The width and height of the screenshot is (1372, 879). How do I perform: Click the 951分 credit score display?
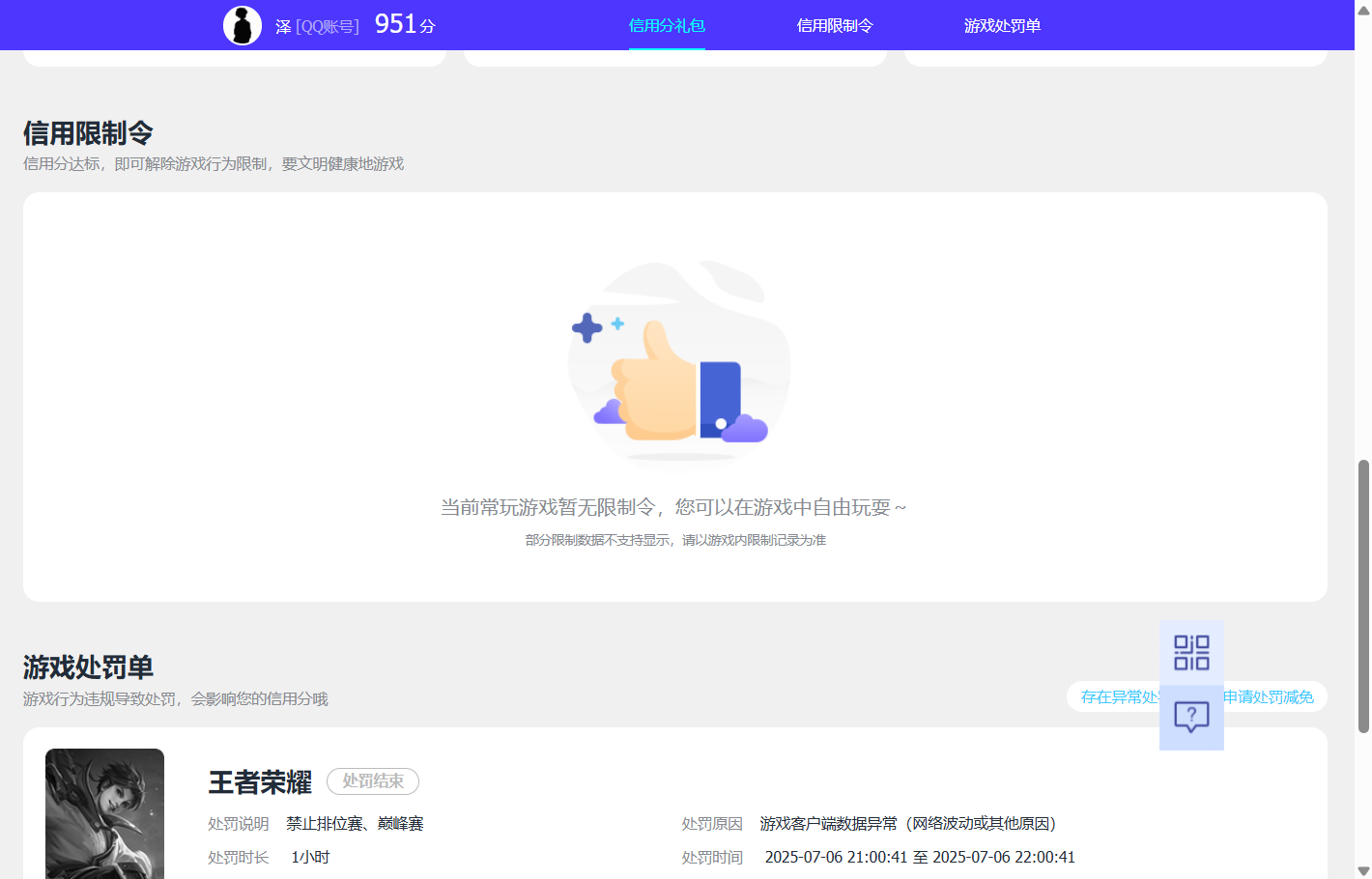point(402,23)
